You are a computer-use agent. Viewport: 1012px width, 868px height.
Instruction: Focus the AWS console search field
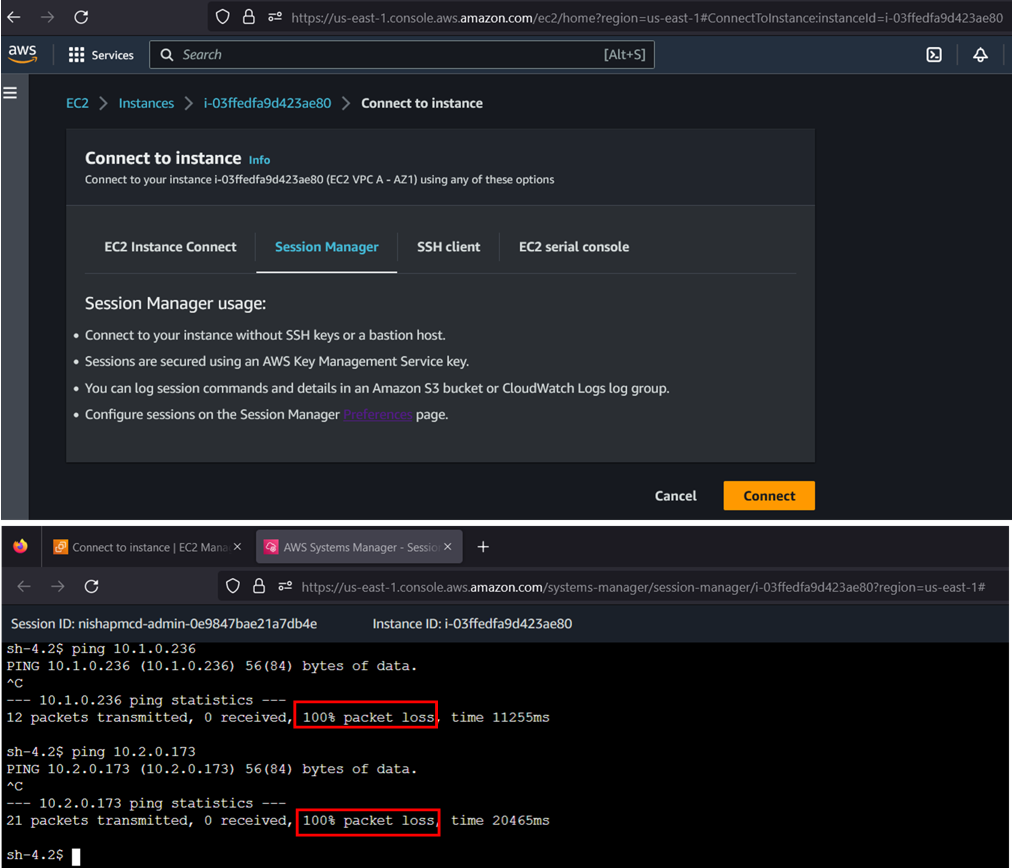pos(400,55)
